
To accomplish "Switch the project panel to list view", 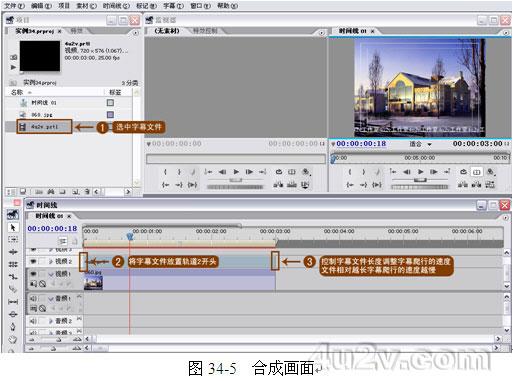I will point(11,192).
